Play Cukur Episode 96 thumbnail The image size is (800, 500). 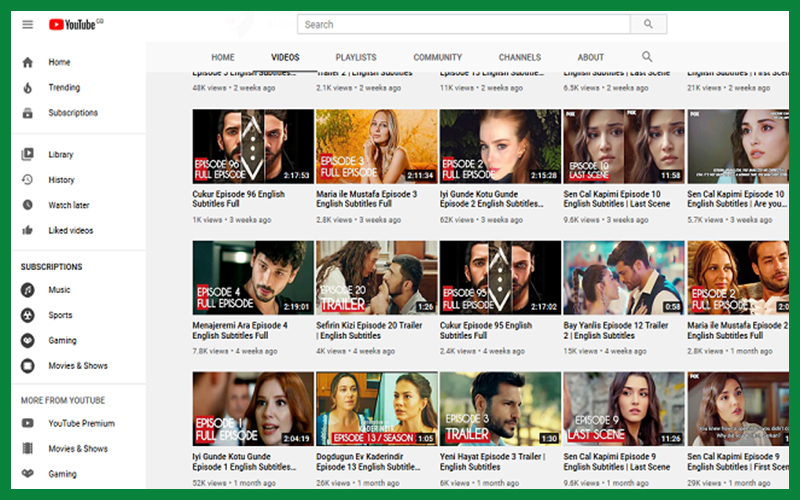[x=253, y=146]
